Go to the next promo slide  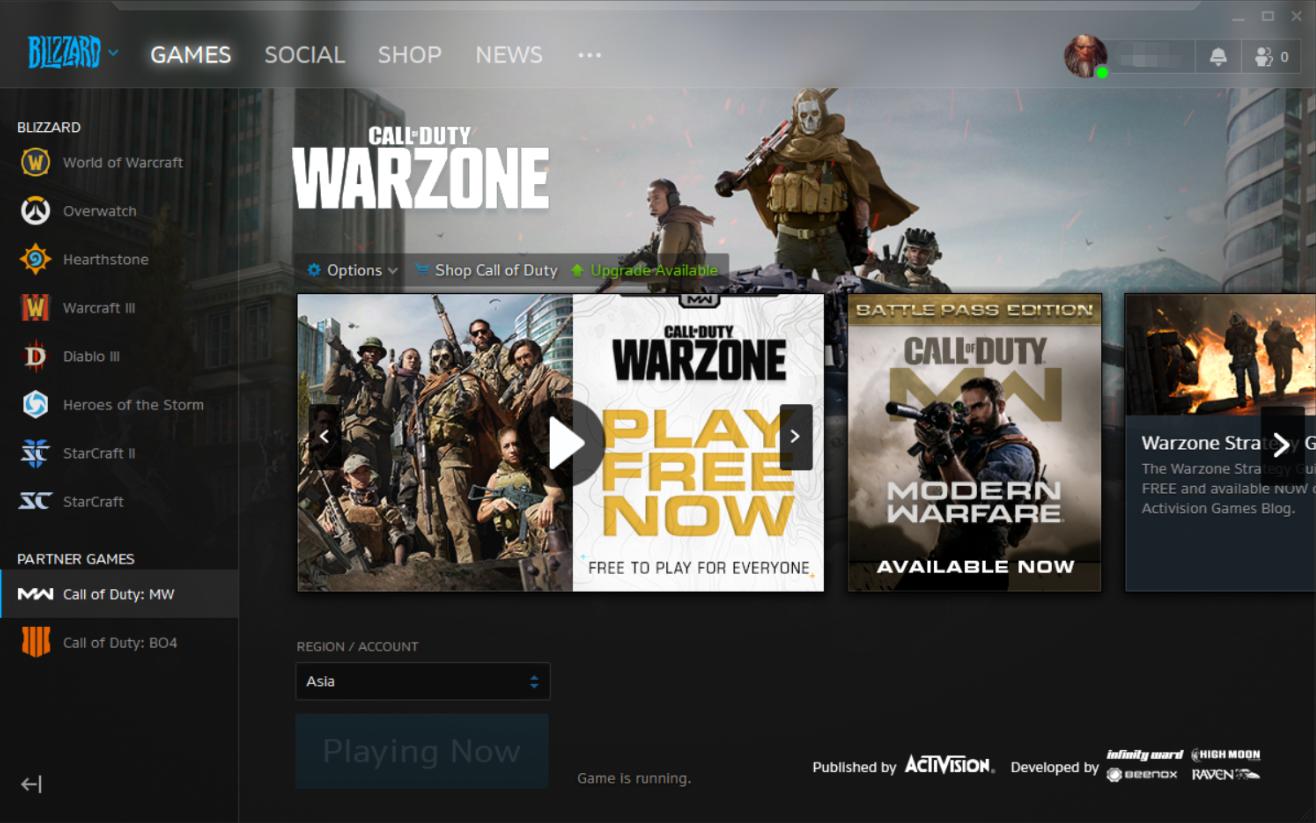[x=795, y=437]
